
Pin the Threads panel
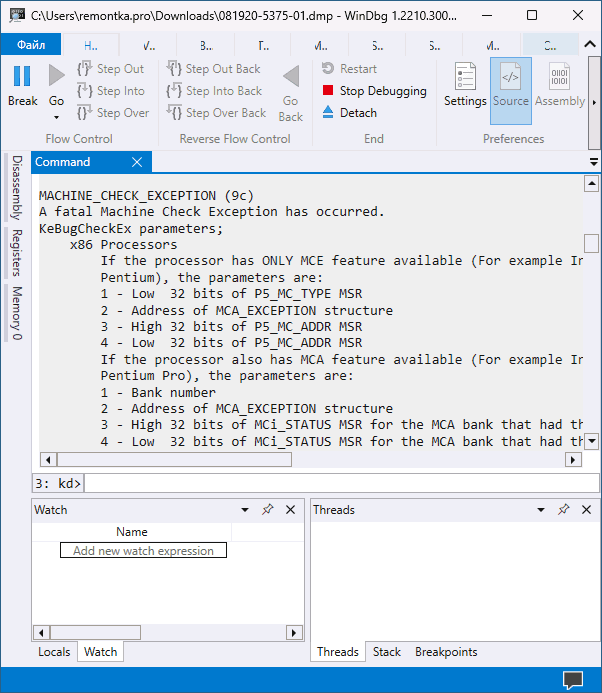coord(564,510)
